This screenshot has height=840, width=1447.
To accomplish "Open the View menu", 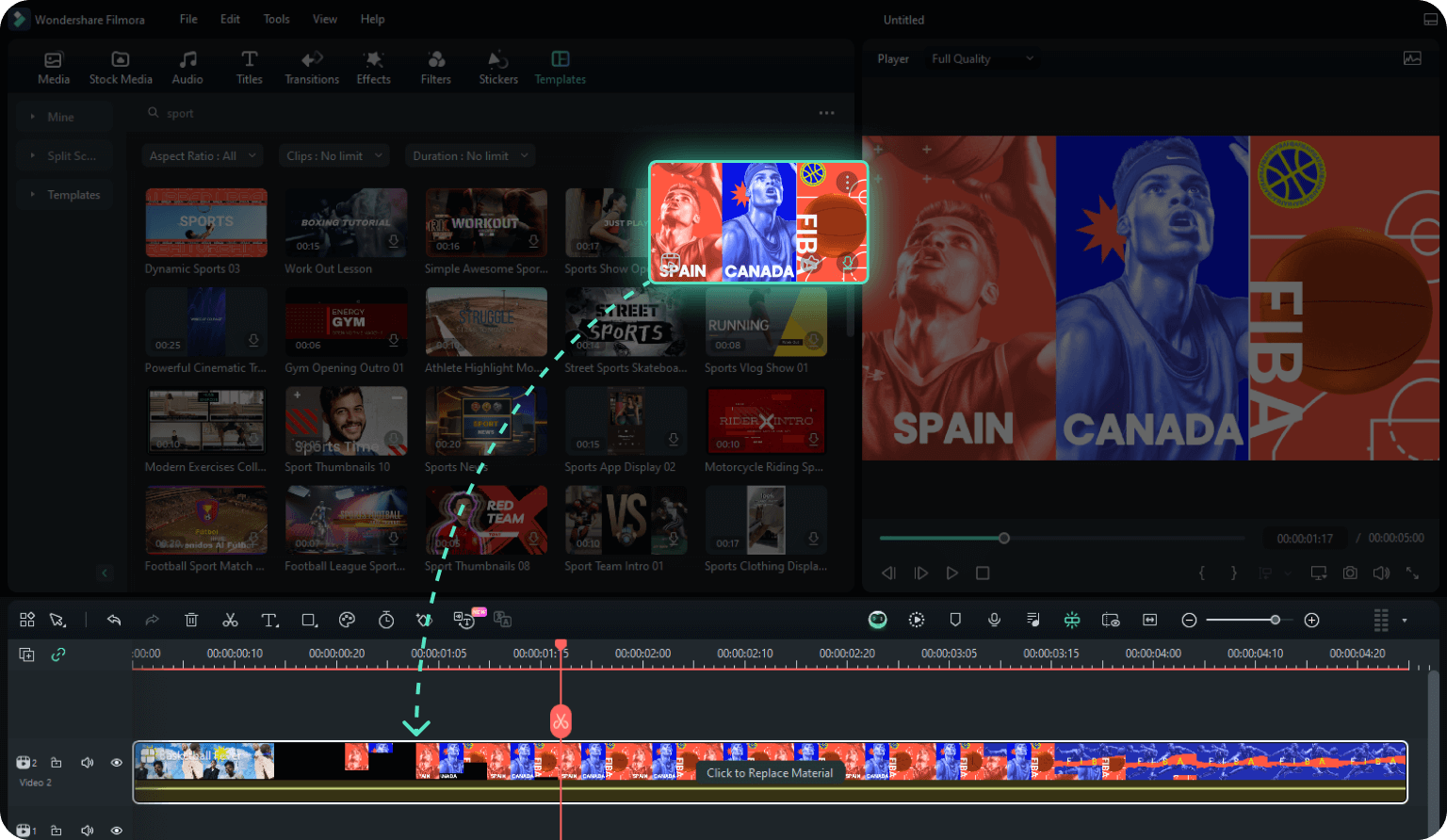I will point(325,19).
